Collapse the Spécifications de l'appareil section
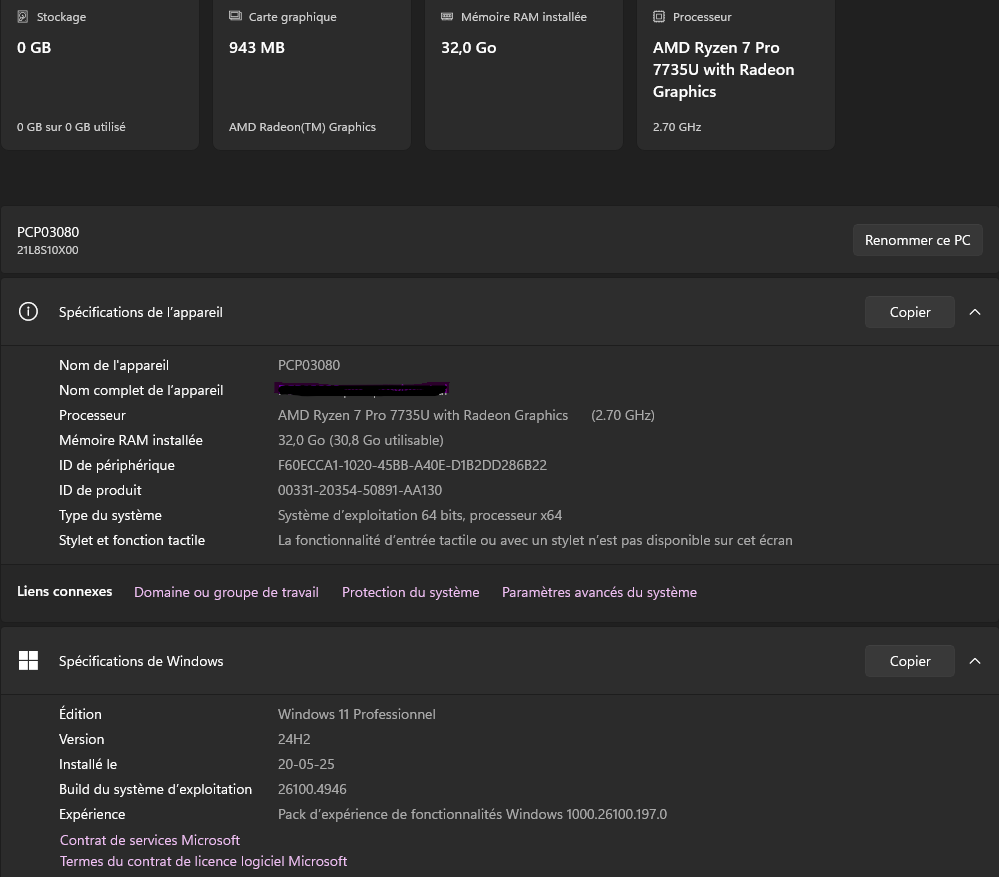The image size is (999, 877). (975, 312)
